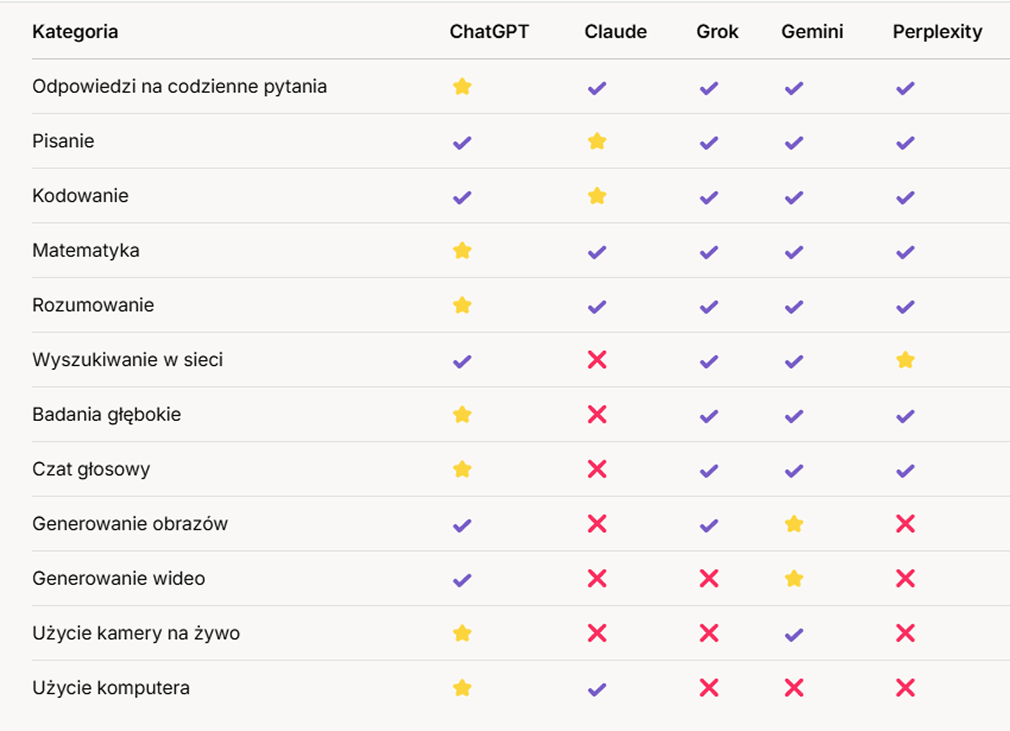Click Claude's checkmark for Użycie komputera

(x=597, y=688)
